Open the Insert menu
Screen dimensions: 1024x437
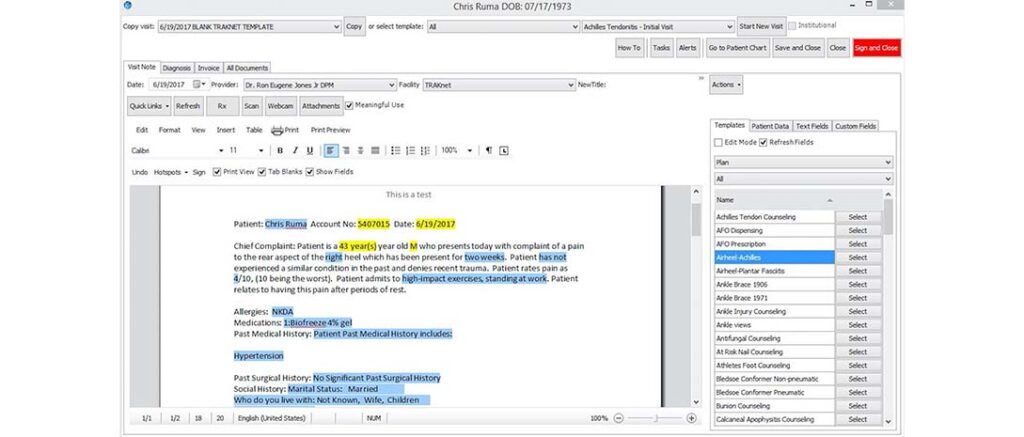(226, 130)
